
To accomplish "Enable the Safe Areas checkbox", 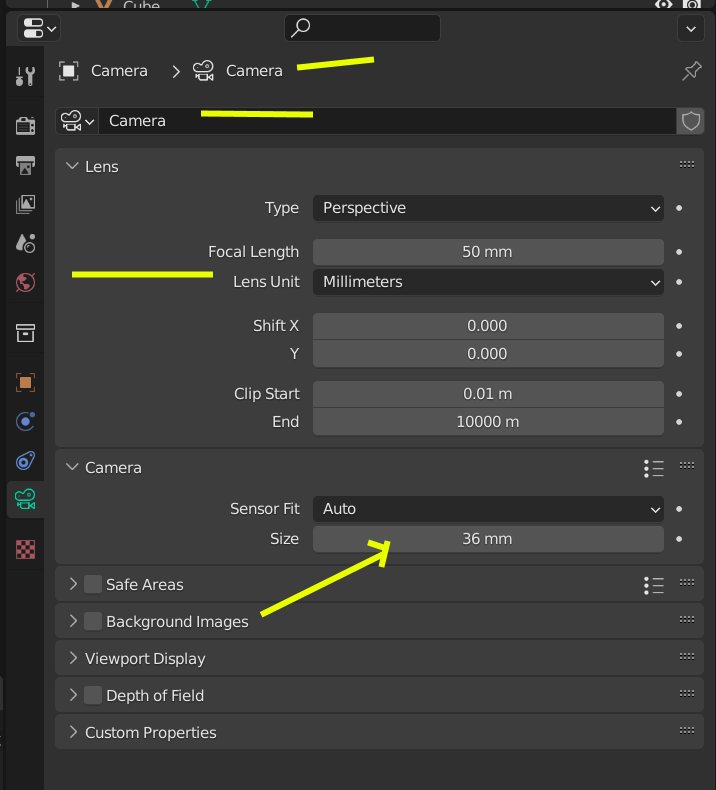I will (x=93, y=584).
